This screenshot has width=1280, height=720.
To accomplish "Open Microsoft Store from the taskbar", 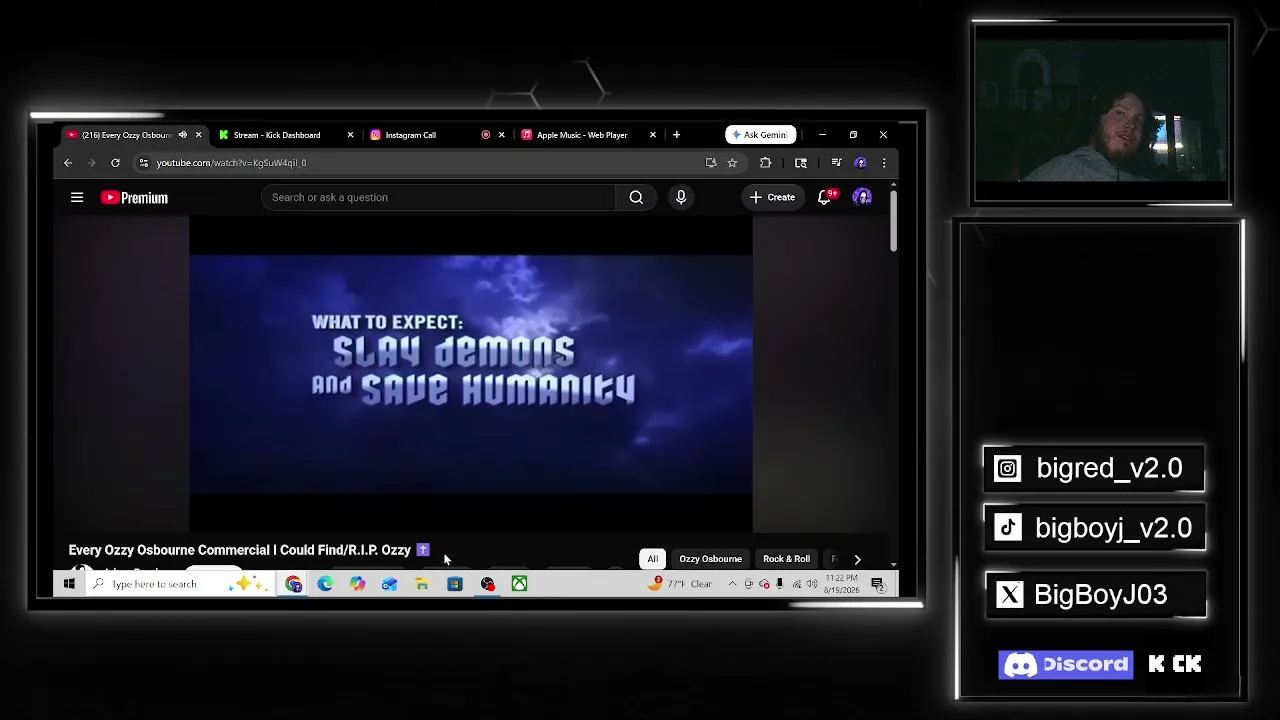I will click(454, 584).
